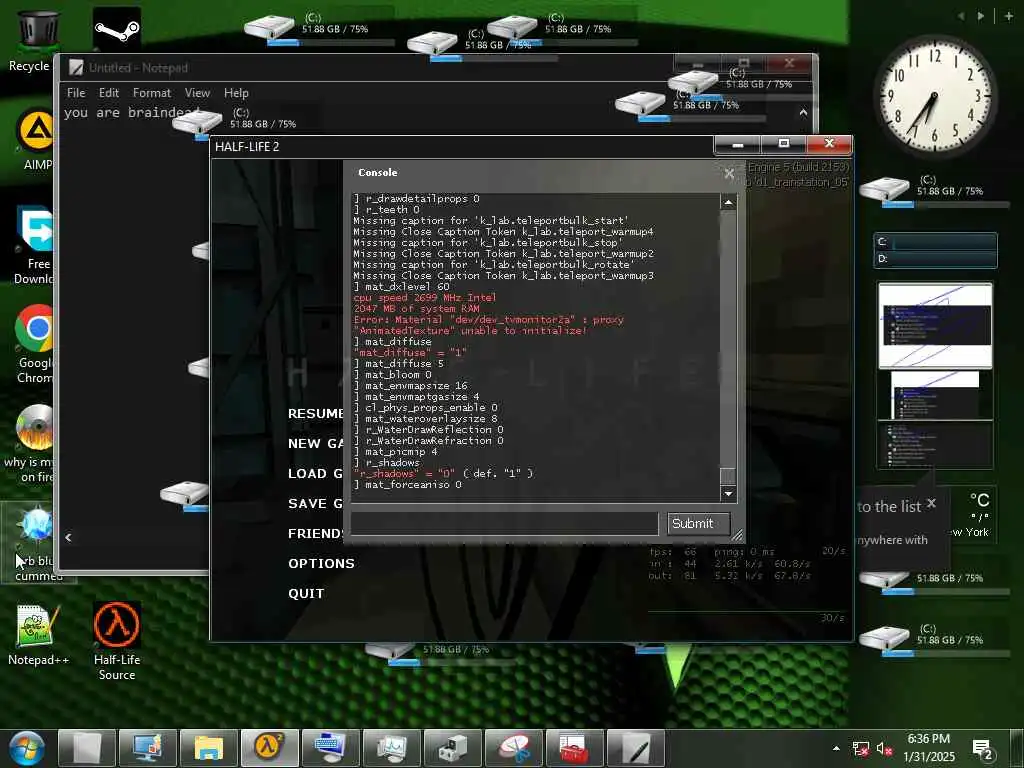The image size is (1024, 768).
Task: Click the console Submit button
Action: (x=699, y=523)
